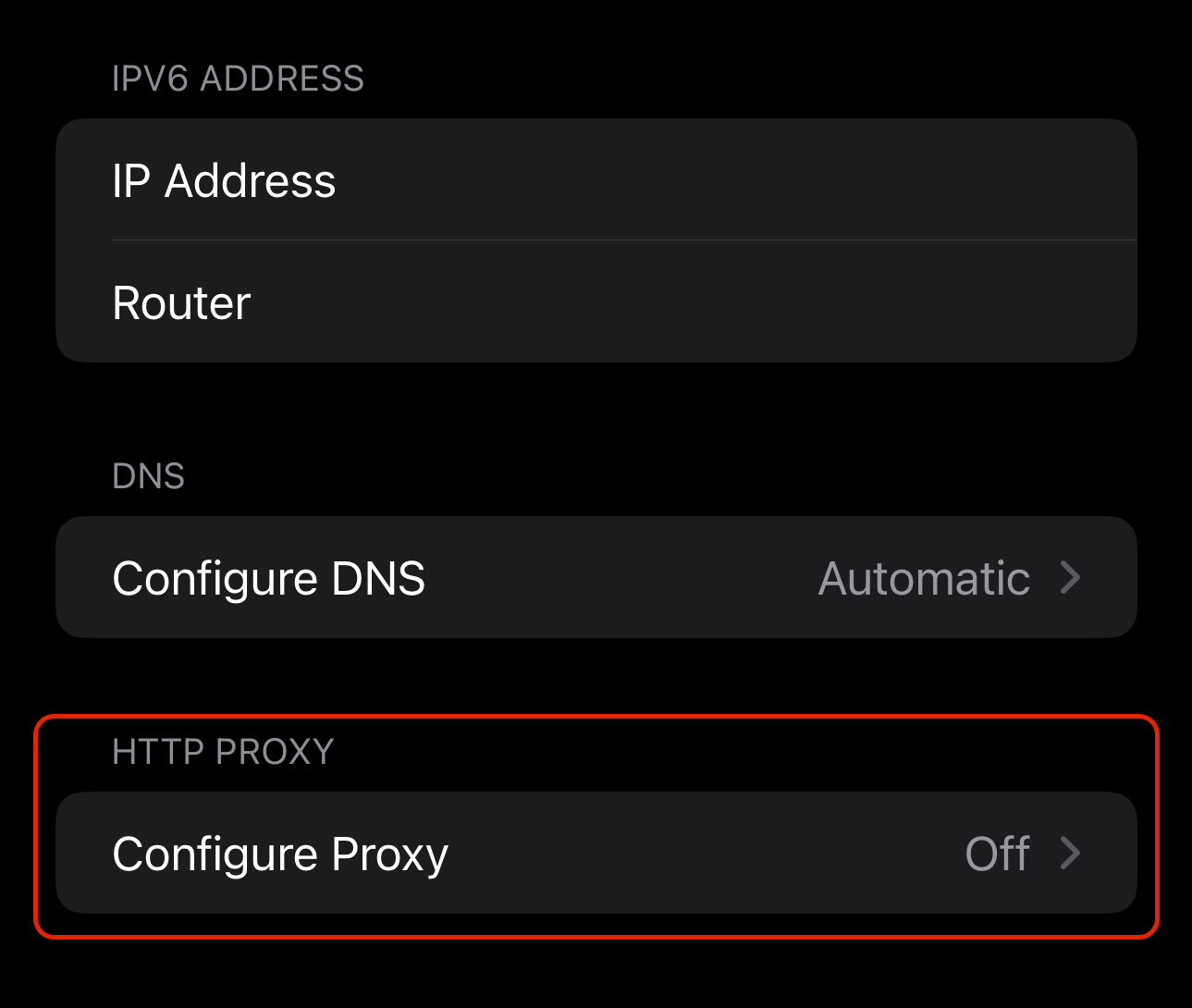Screen dimensions: 1192x1008
Task: Click the IPV6 ADDRESS section header
Action: coord(238,80)
